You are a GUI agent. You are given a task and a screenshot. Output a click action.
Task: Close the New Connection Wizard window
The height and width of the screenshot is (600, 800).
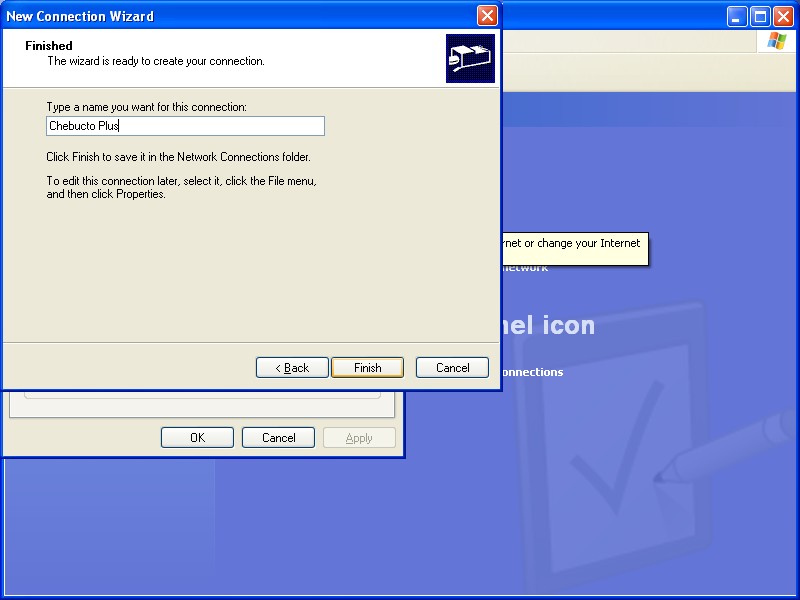486,16
